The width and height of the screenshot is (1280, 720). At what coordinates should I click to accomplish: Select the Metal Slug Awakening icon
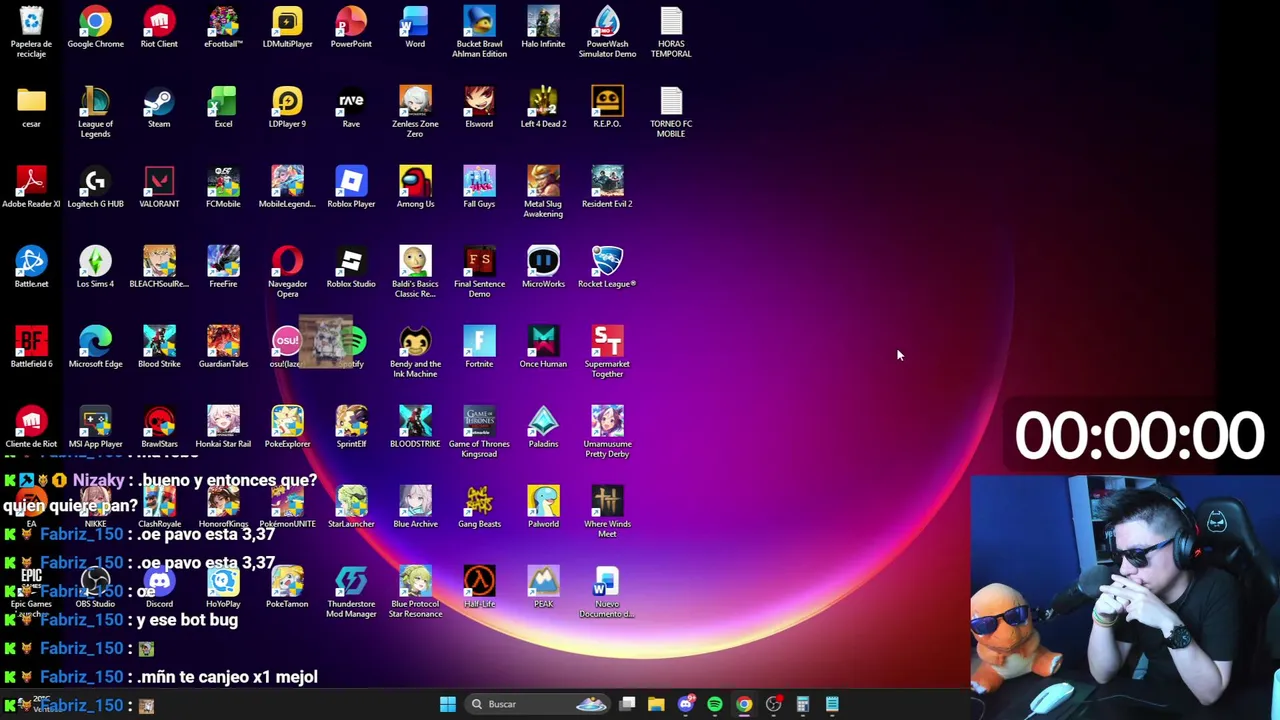click(543, 192)
